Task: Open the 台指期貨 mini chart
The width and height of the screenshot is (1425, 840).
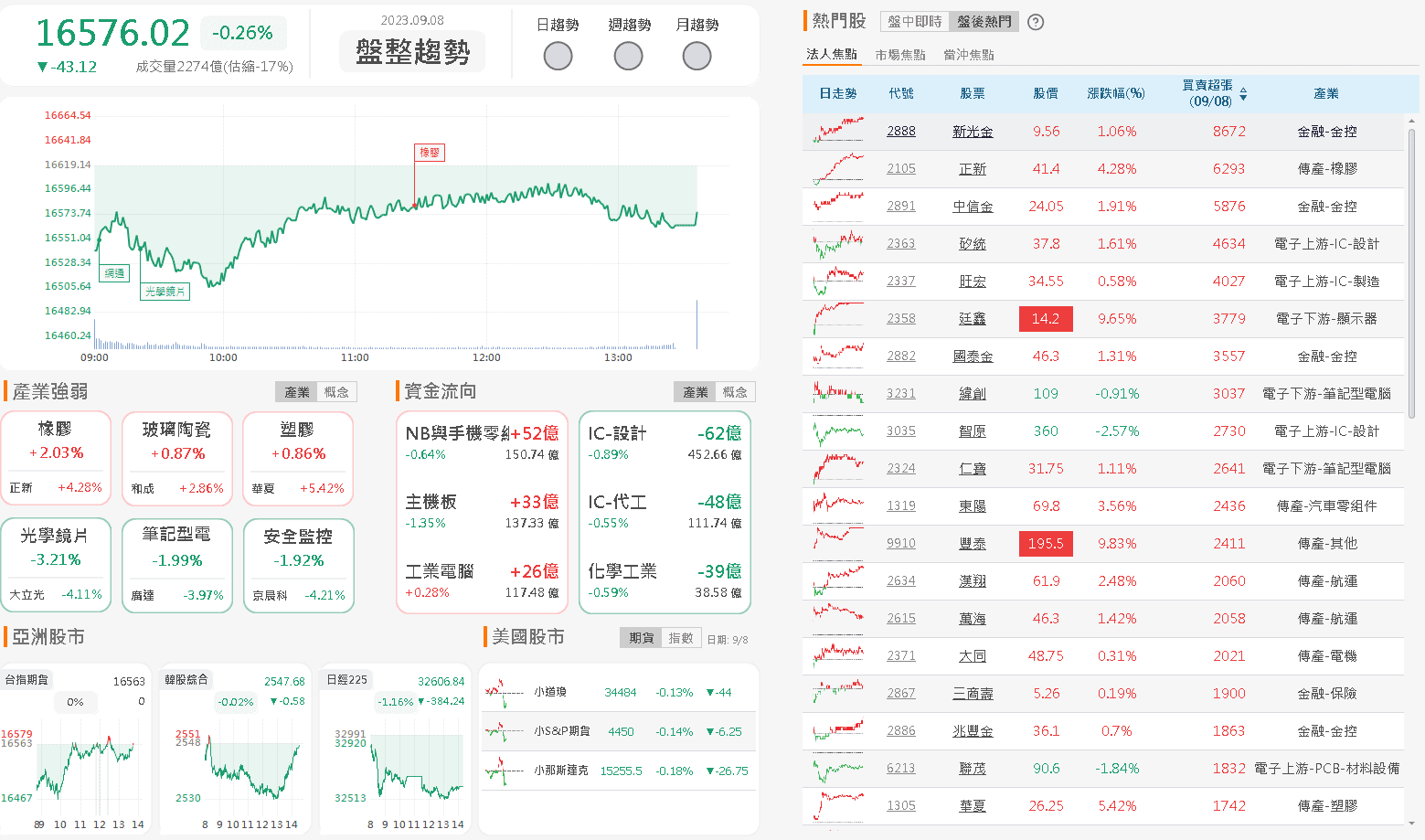Action: (x=75, y=749)
